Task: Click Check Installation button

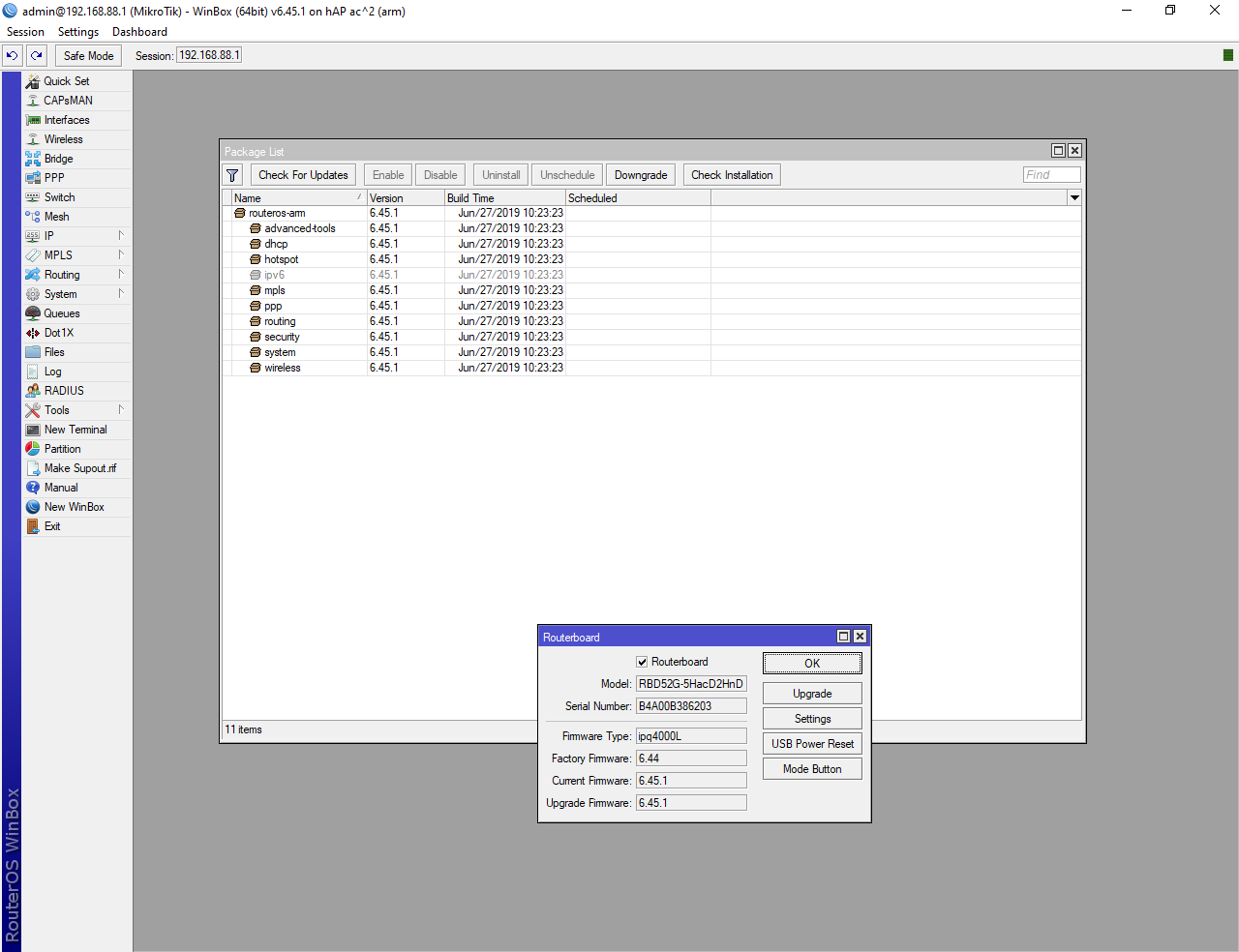Action: tap(732, 175)
